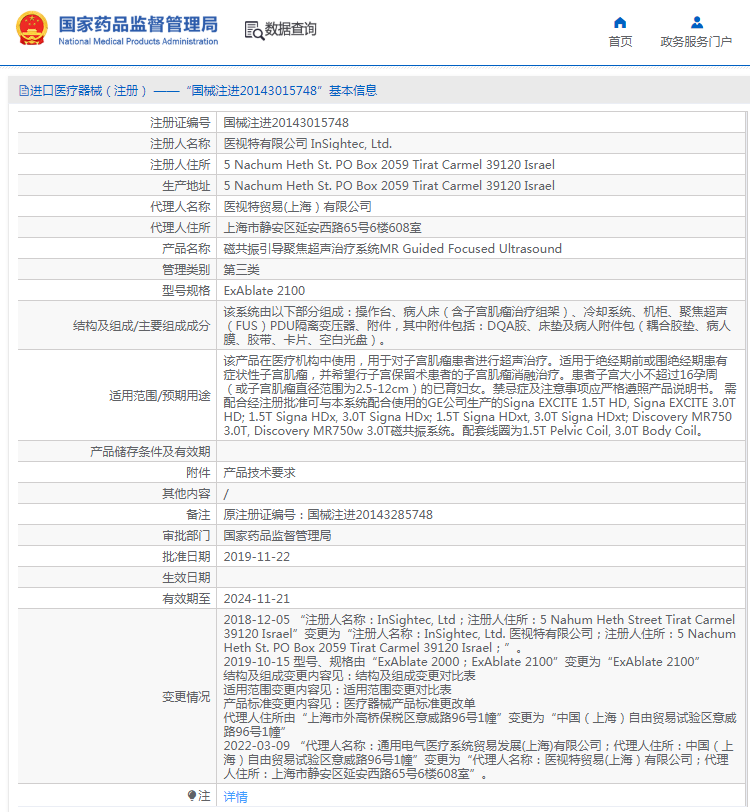Click the 适用范围变更内容见 line
This screenshot has width=750, height=812.
pos(337,690)
